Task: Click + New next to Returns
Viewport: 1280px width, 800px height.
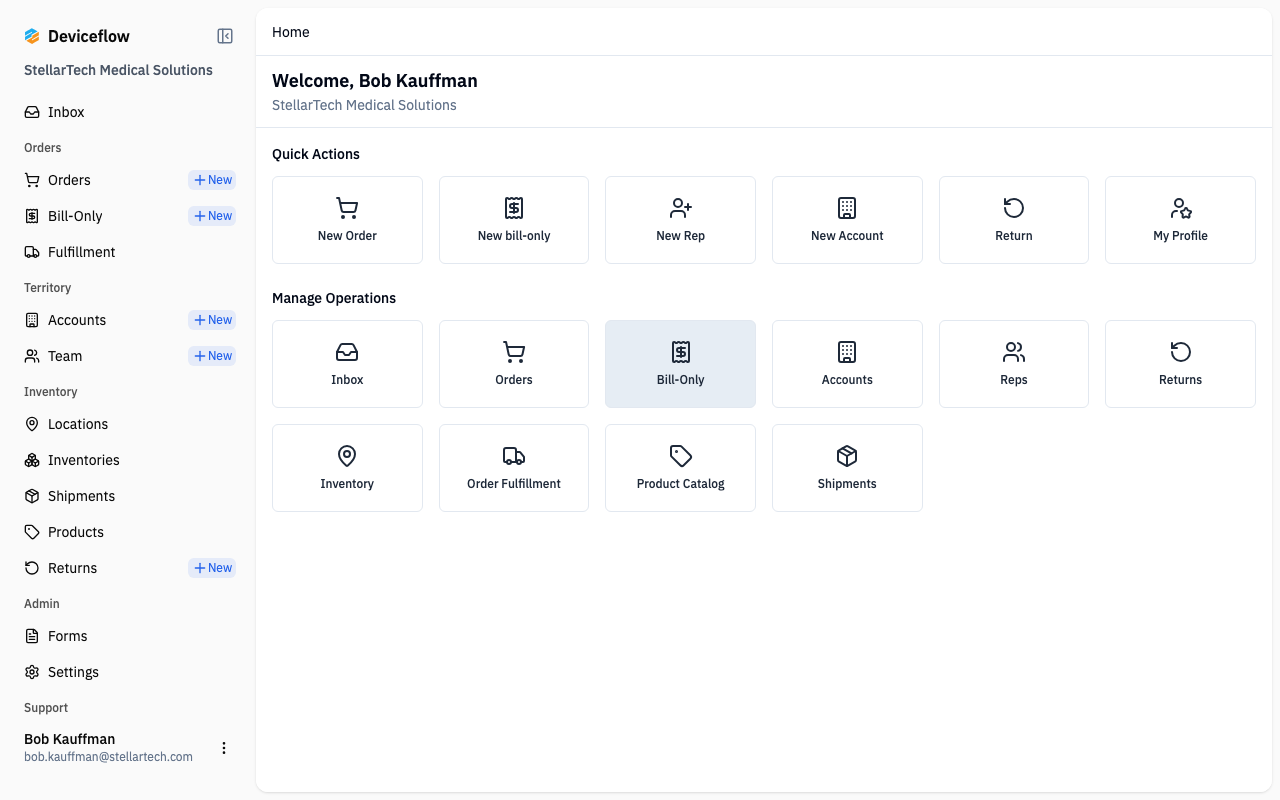Action: point(212,568)
